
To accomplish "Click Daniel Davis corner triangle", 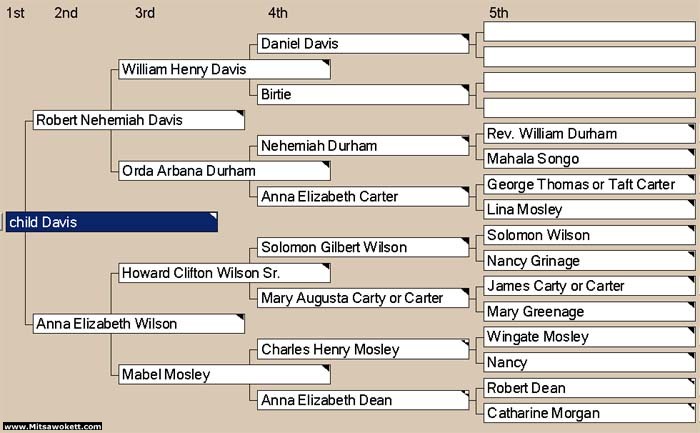I will 465,37.
